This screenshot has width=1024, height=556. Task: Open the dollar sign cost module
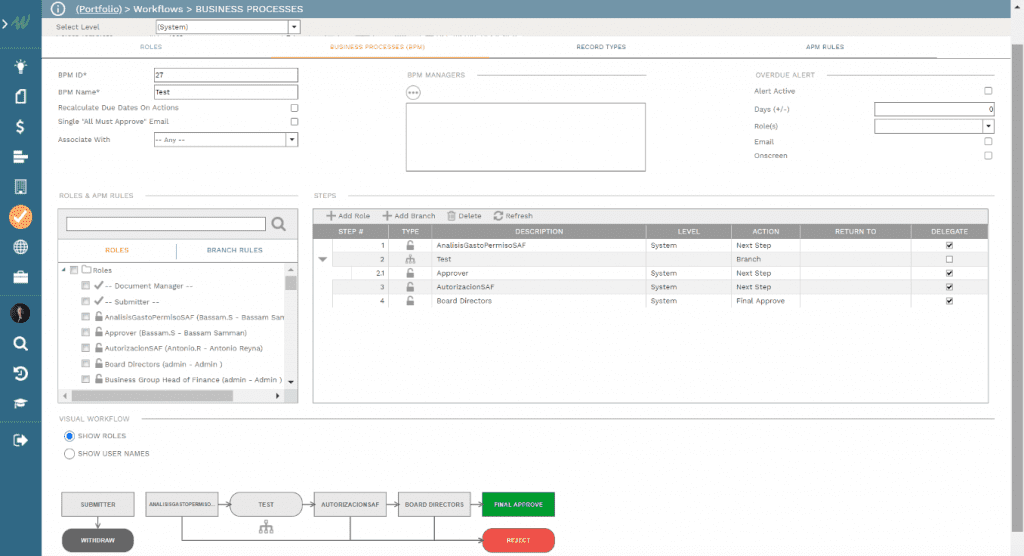(x=20, y=127)
